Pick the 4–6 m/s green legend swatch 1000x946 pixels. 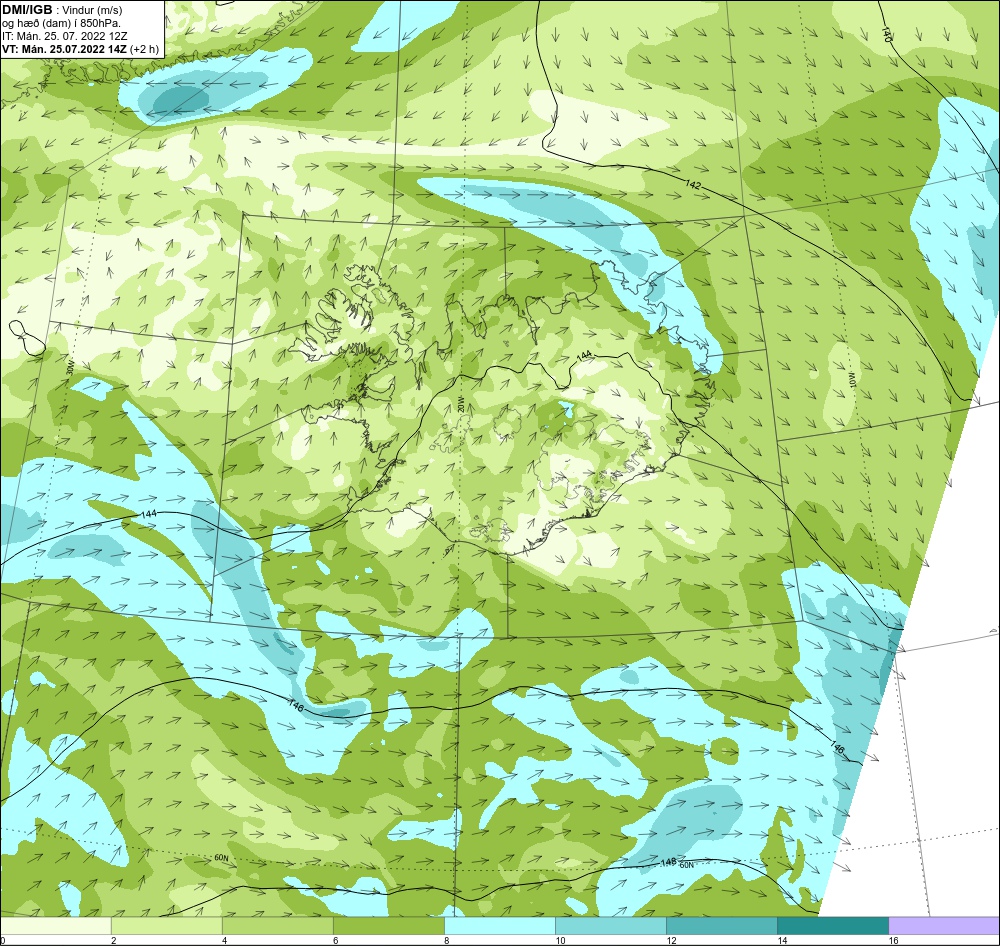coord(278,925)
